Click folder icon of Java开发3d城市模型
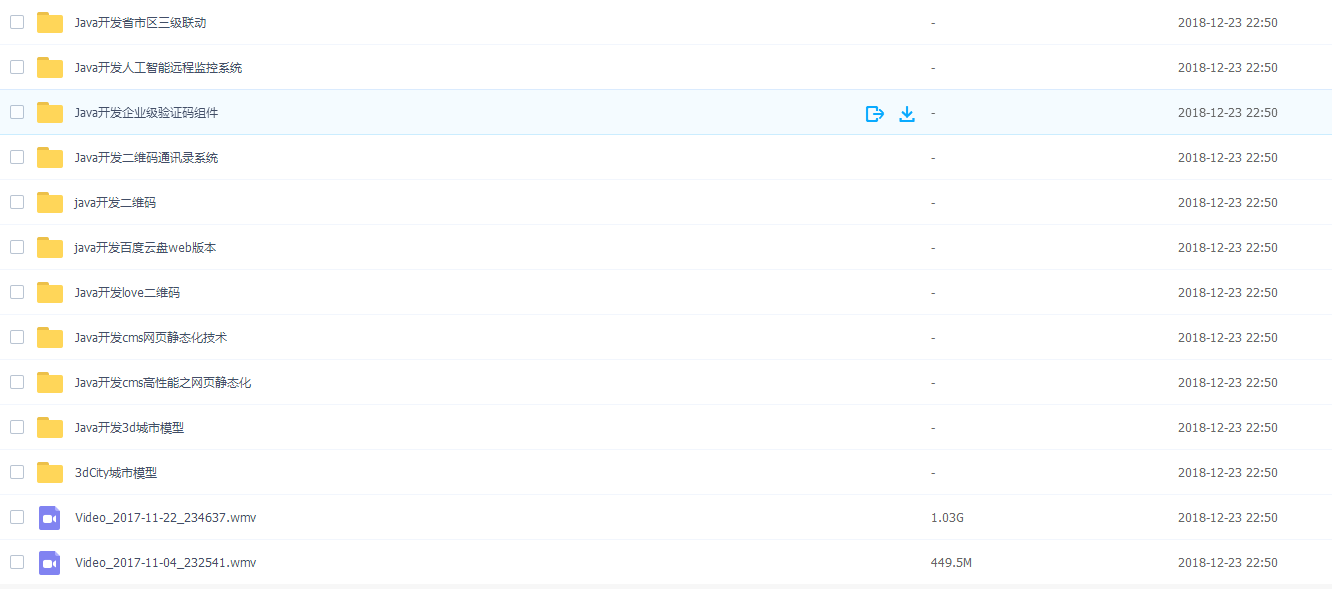The height and width of the screenshot is (589, 1332). pyautogui.click(x=50, y=428)
